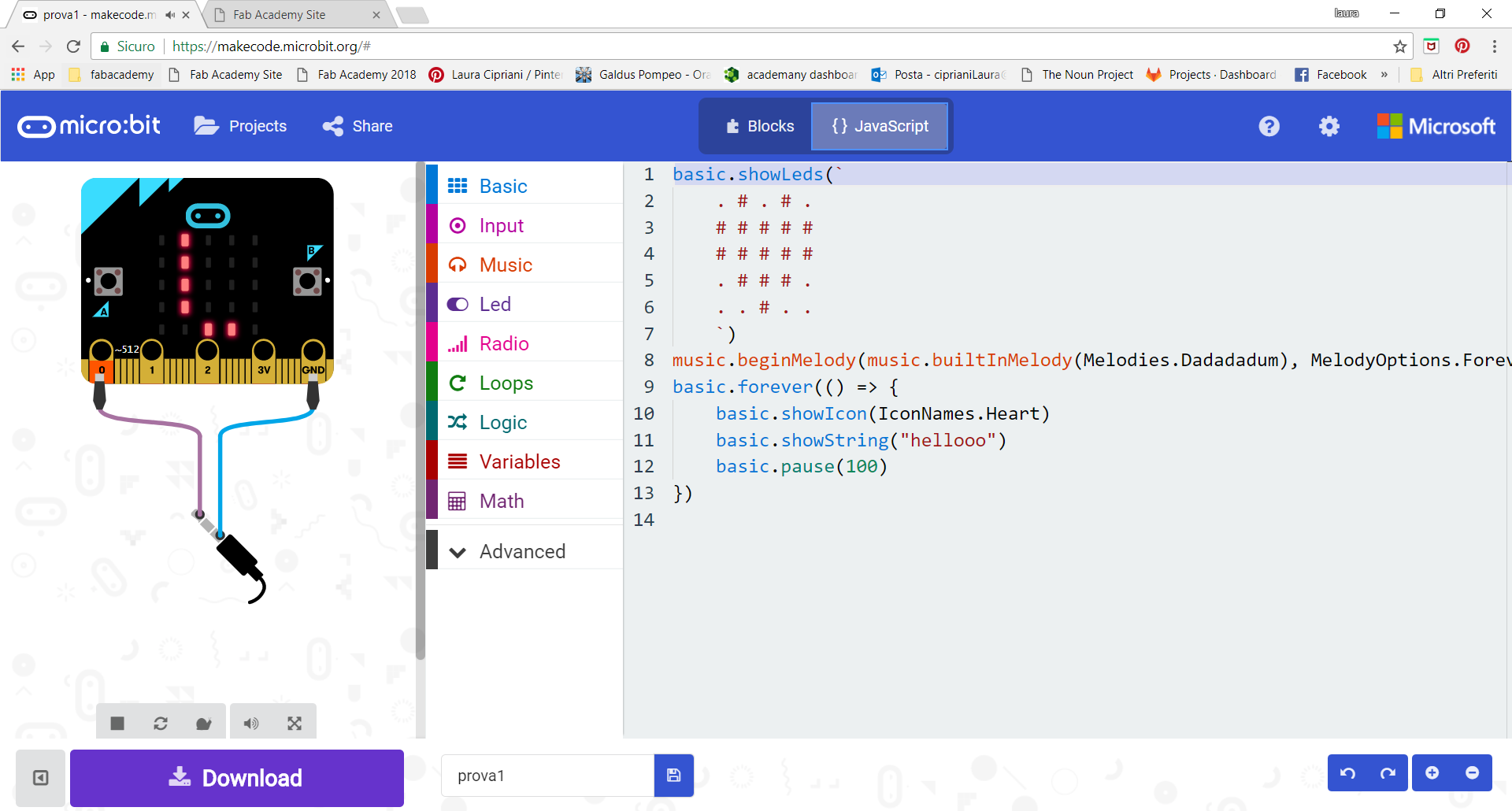Open the fabacademy bookmark folder
Viewport: 1512px width, 811px height.
click(x=112, y=75)
